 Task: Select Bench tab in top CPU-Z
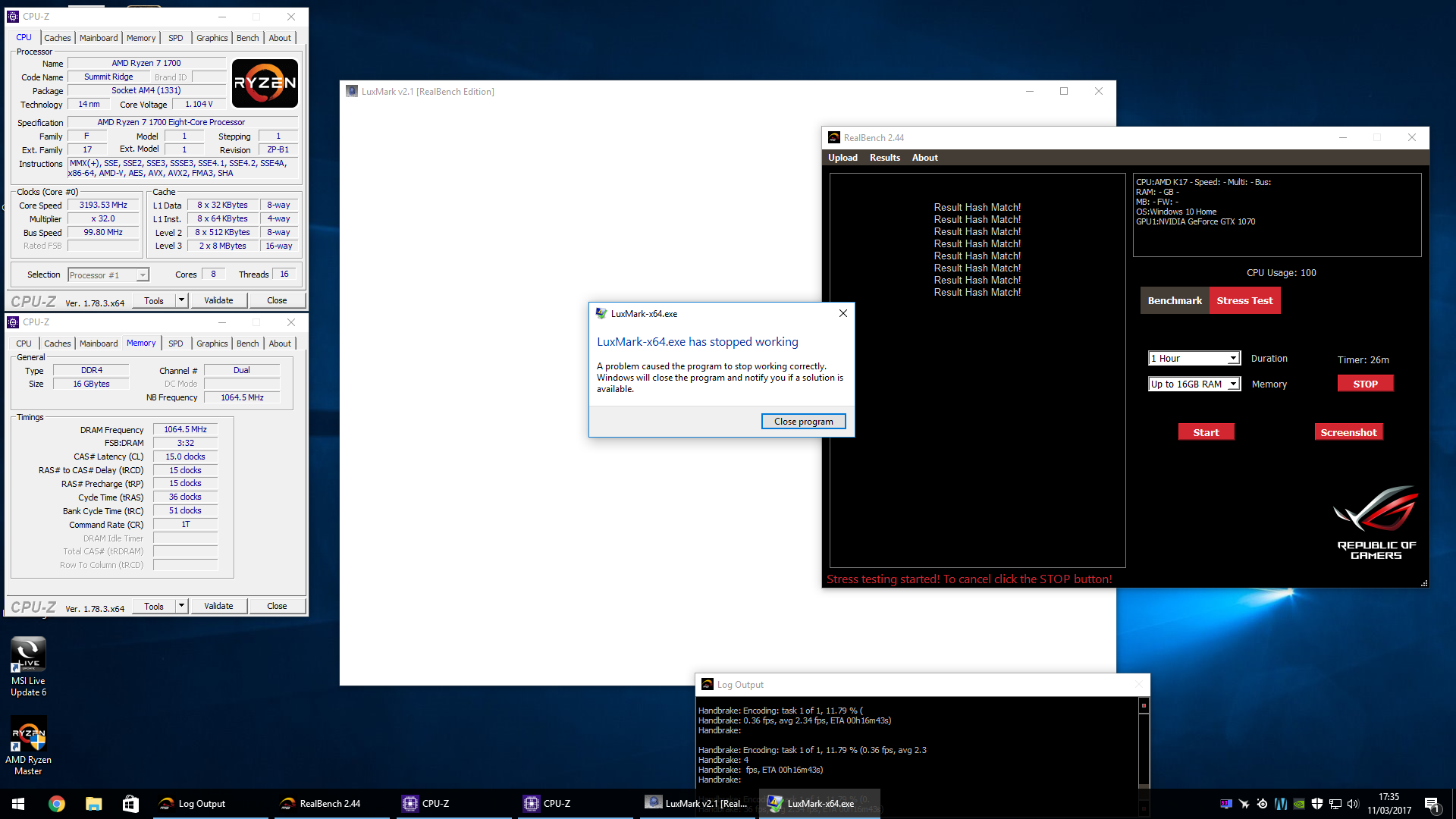[x=247, y=38]
